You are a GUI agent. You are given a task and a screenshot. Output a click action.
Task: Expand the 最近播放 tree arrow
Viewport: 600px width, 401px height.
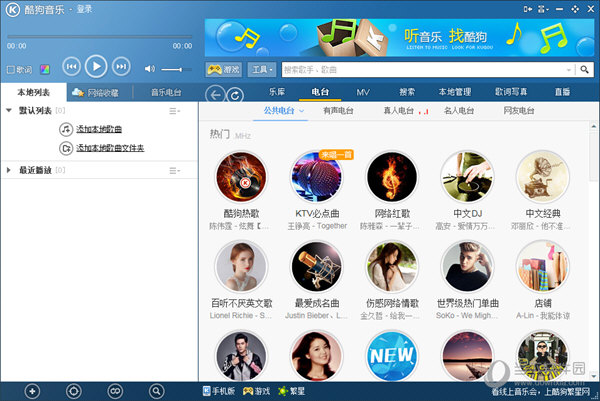pyautogui.click(x=9, y=170)
